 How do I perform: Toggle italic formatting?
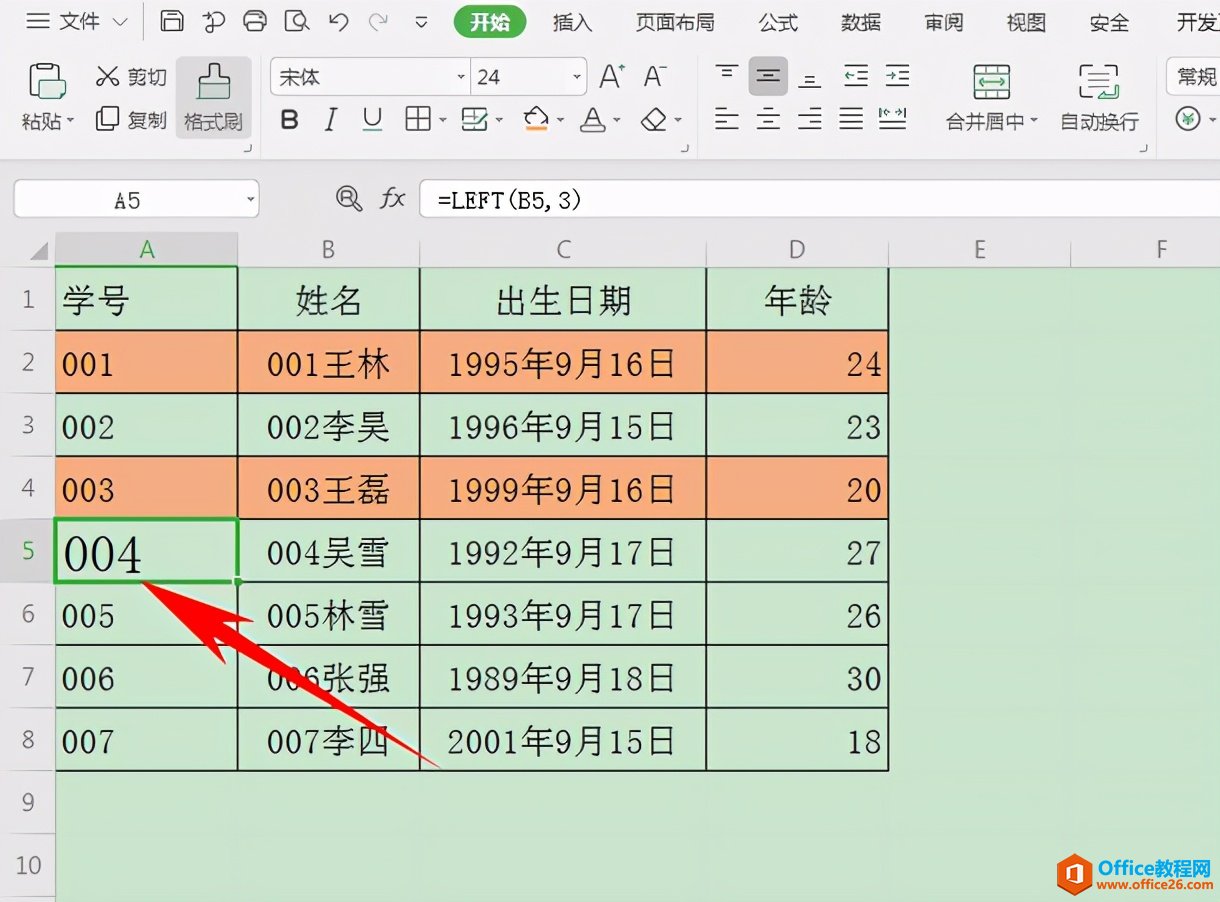[x=331, y=121]
